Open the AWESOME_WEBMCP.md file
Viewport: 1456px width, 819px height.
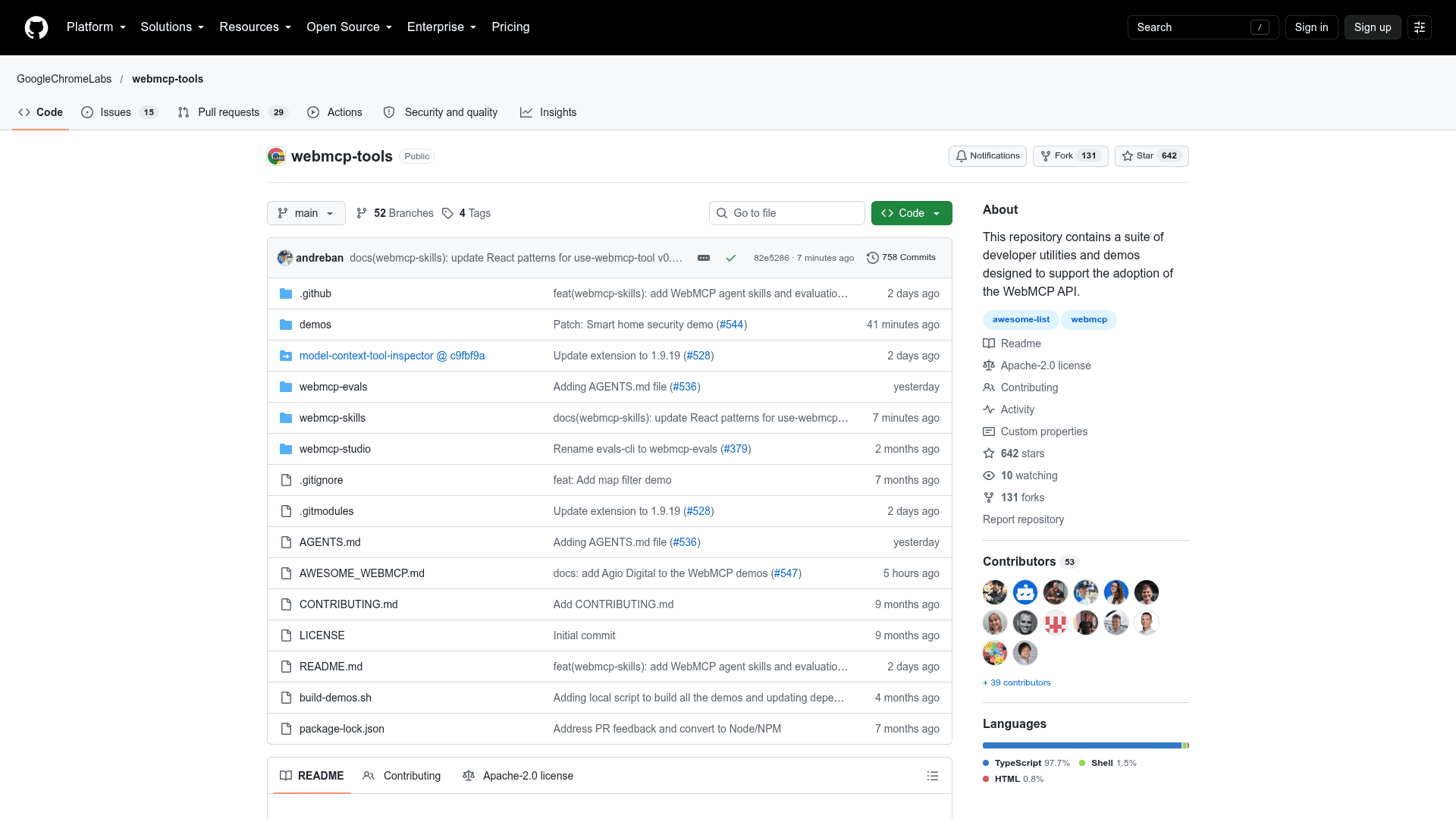(362, 573)
